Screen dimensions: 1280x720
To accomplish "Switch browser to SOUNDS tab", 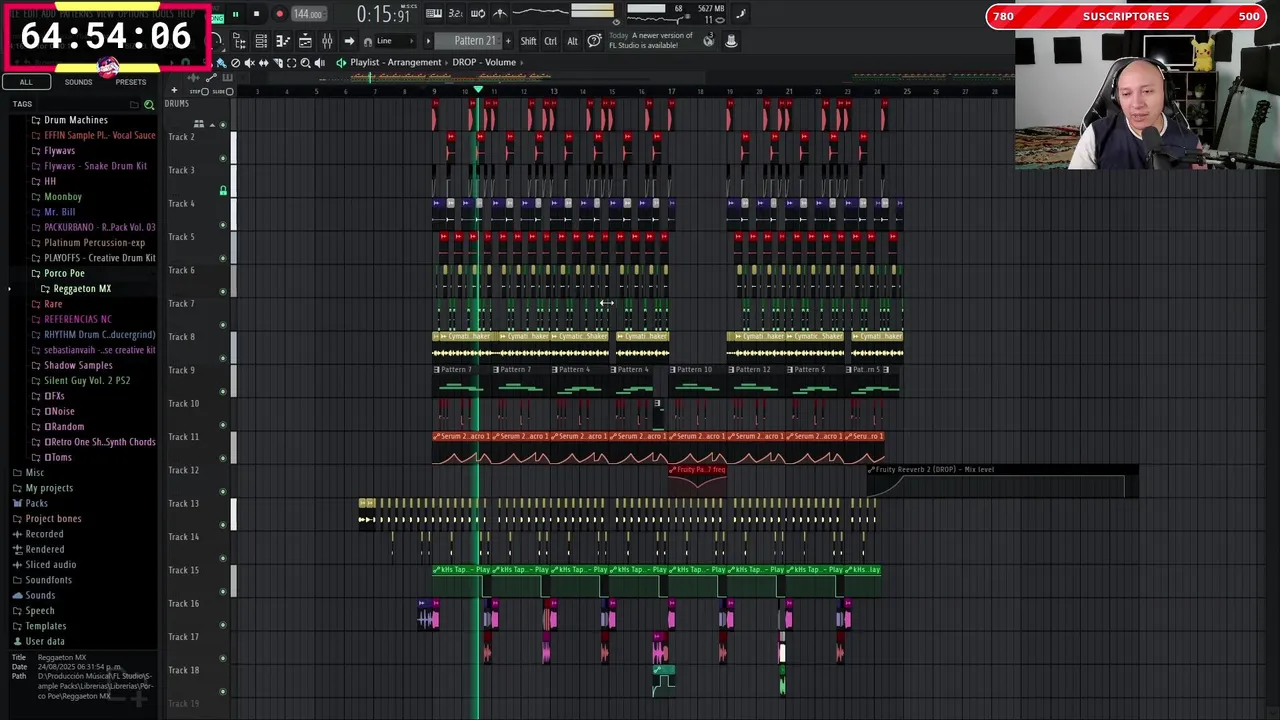I will pyautogui.click(x=78, y=82).
